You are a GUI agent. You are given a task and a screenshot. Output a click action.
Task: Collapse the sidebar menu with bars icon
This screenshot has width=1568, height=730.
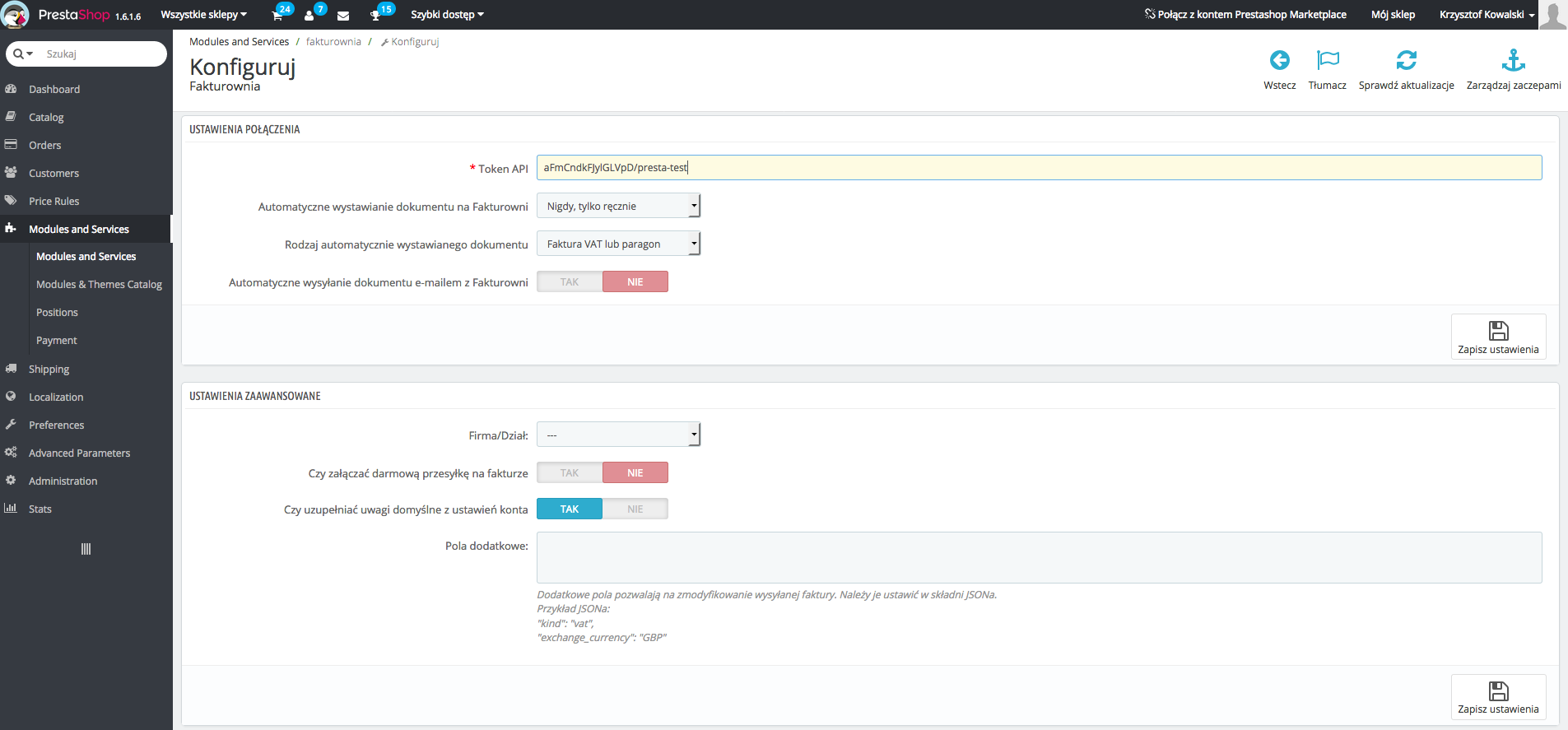tap(86, 549)
